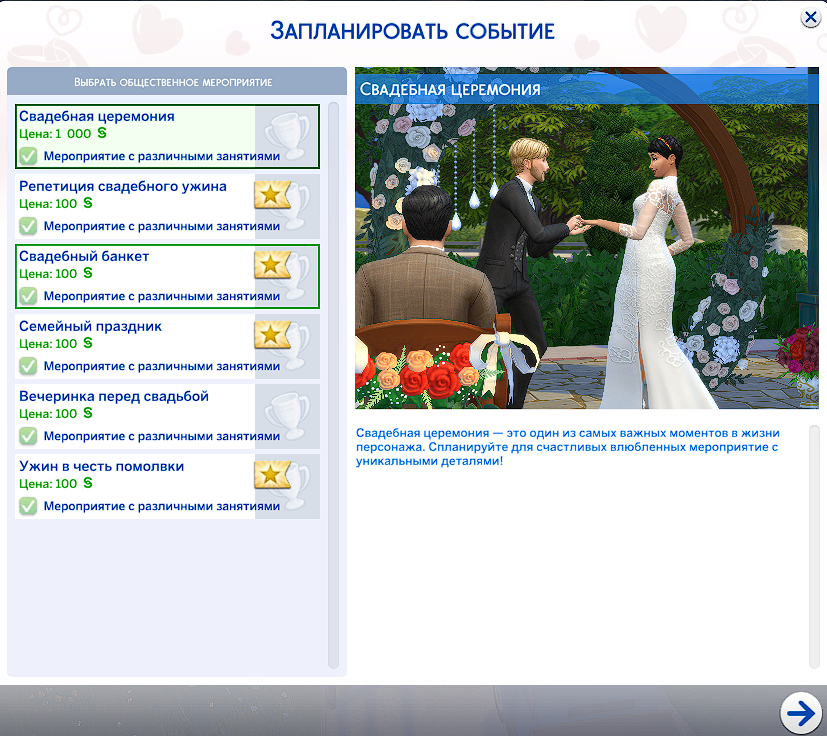The image size is (827, 736).
Task: Click the trophy icon for Вечеринка перед свадьбой
Action: (287, 416)
